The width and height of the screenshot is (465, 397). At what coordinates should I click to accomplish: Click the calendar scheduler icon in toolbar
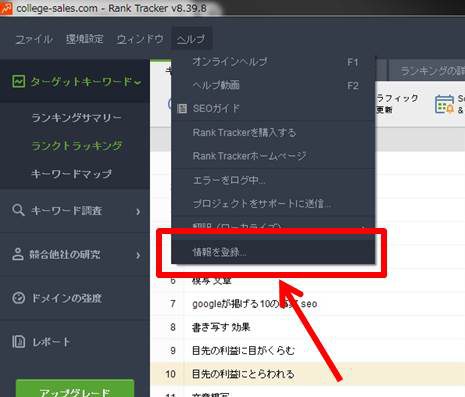pyautogui.click(x=445, y=104)
